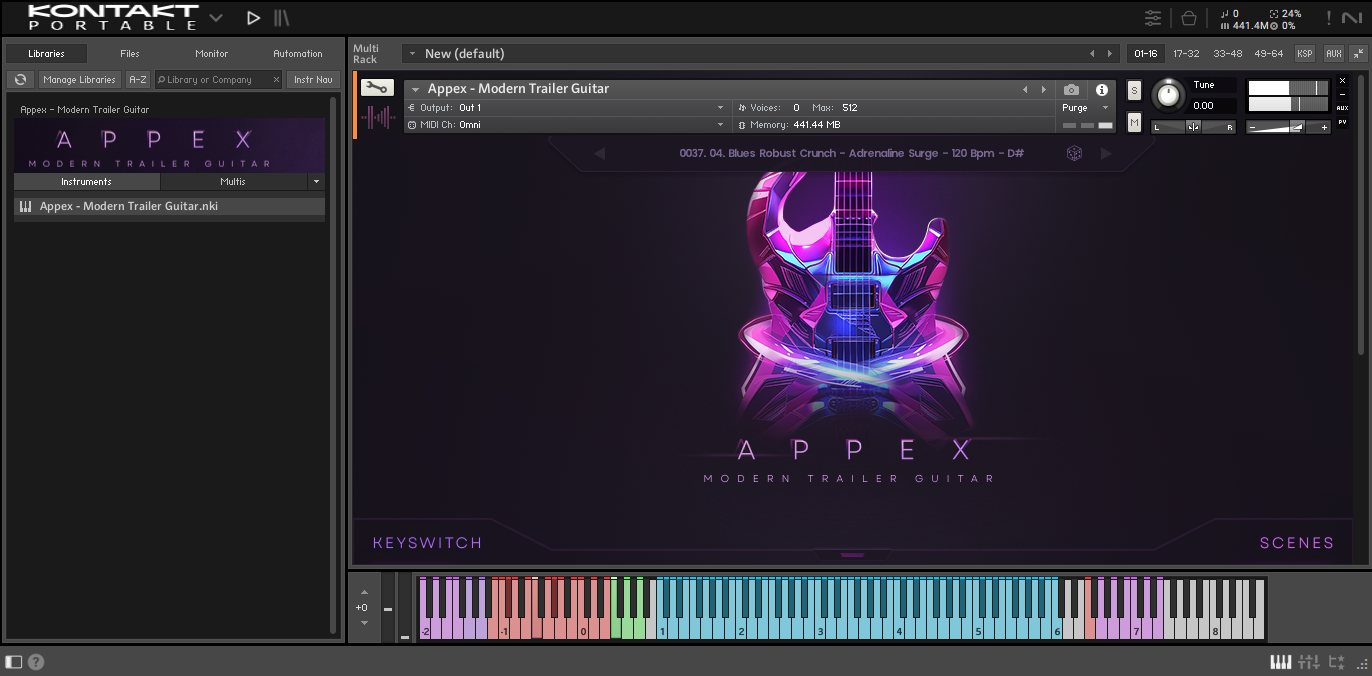Viewport: 1372px width, 676px height.
Task: Minimize the rack view with arrows icon
Action: click(x=1359, y=54)
